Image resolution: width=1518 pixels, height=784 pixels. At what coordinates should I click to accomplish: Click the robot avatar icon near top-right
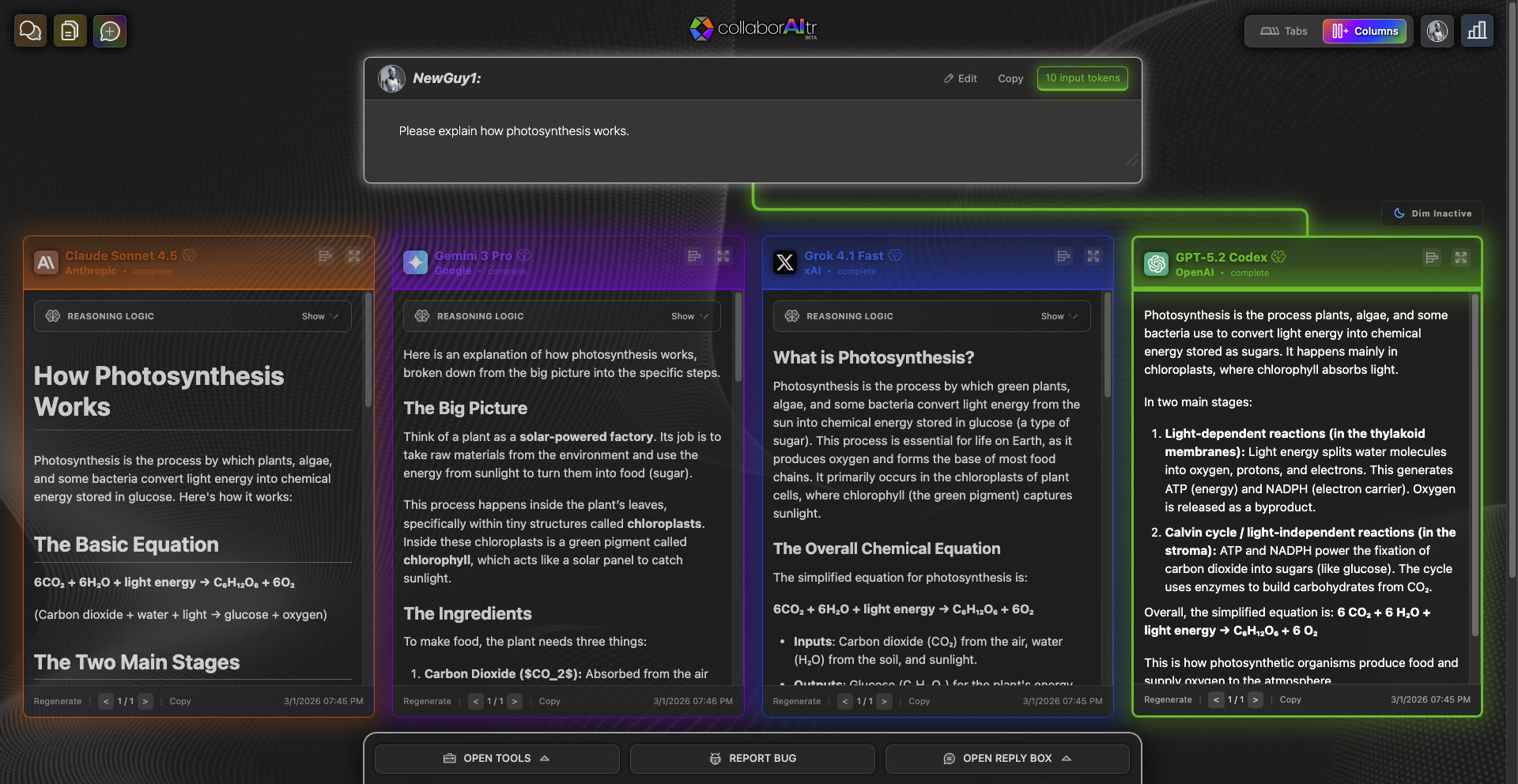(x=1437, y=31)
